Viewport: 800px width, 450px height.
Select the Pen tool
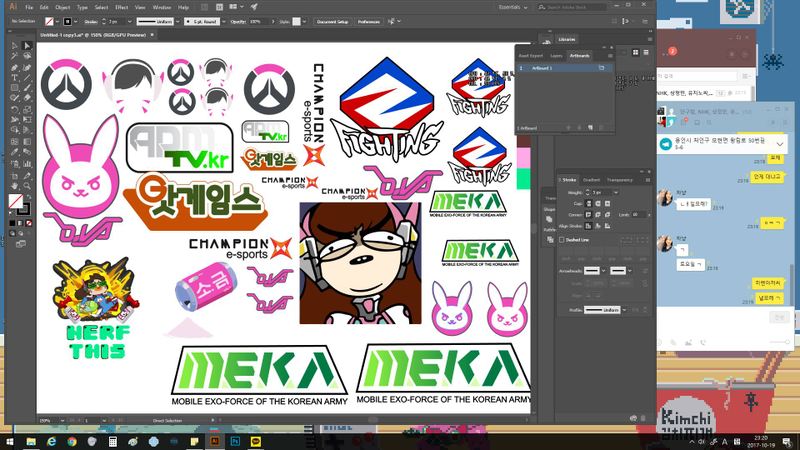coord(14,67)
